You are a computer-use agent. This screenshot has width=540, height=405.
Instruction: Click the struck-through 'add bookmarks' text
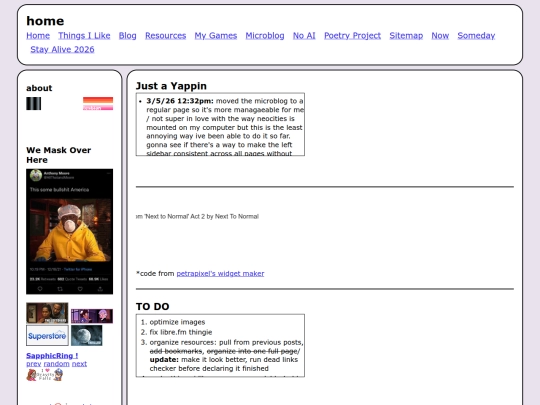[x=176, y=351]
